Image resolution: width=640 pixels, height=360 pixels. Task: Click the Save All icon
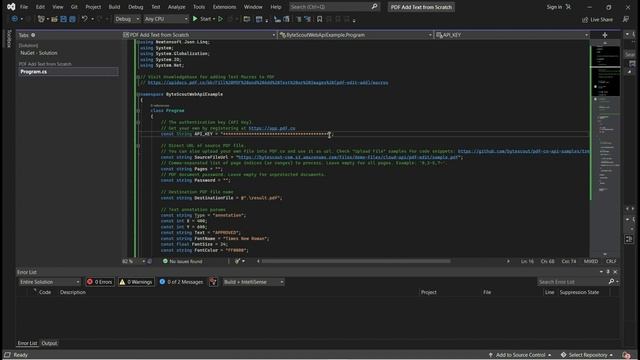click(72, 19)
